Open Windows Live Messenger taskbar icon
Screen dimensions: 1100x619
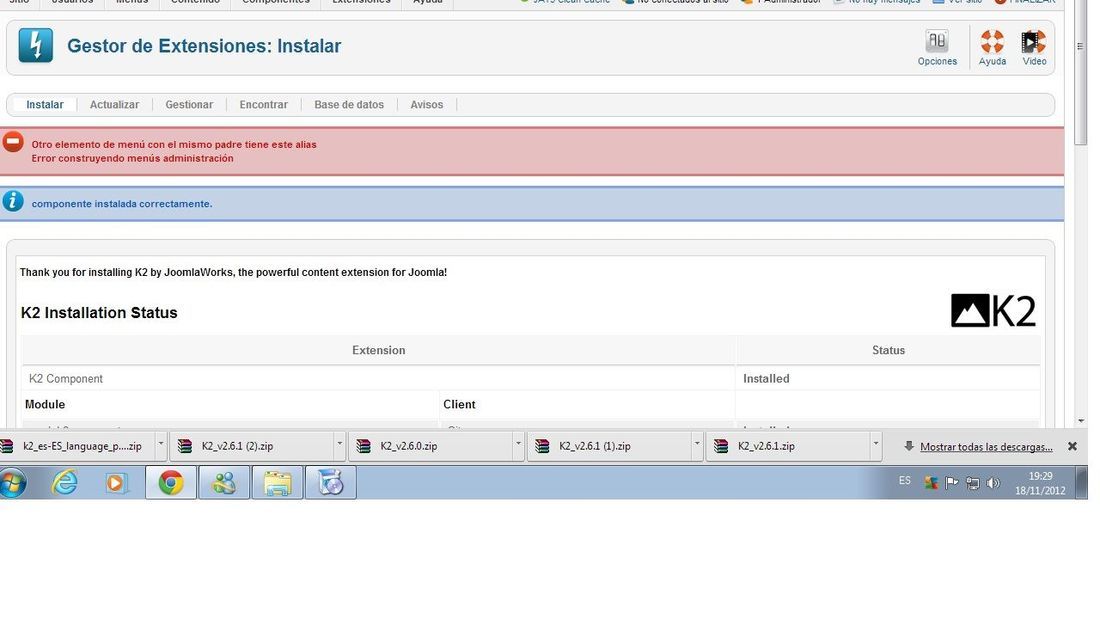click(x=224, y=483)
